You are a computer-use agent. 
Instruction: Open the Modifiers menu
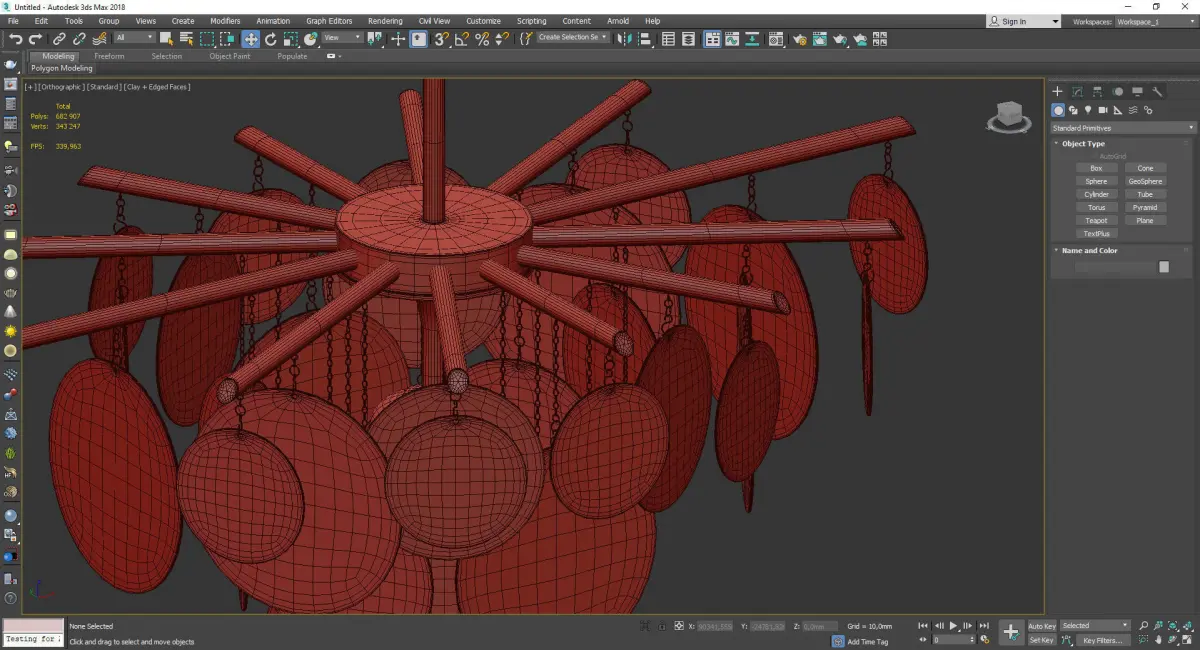pos(225,21)
